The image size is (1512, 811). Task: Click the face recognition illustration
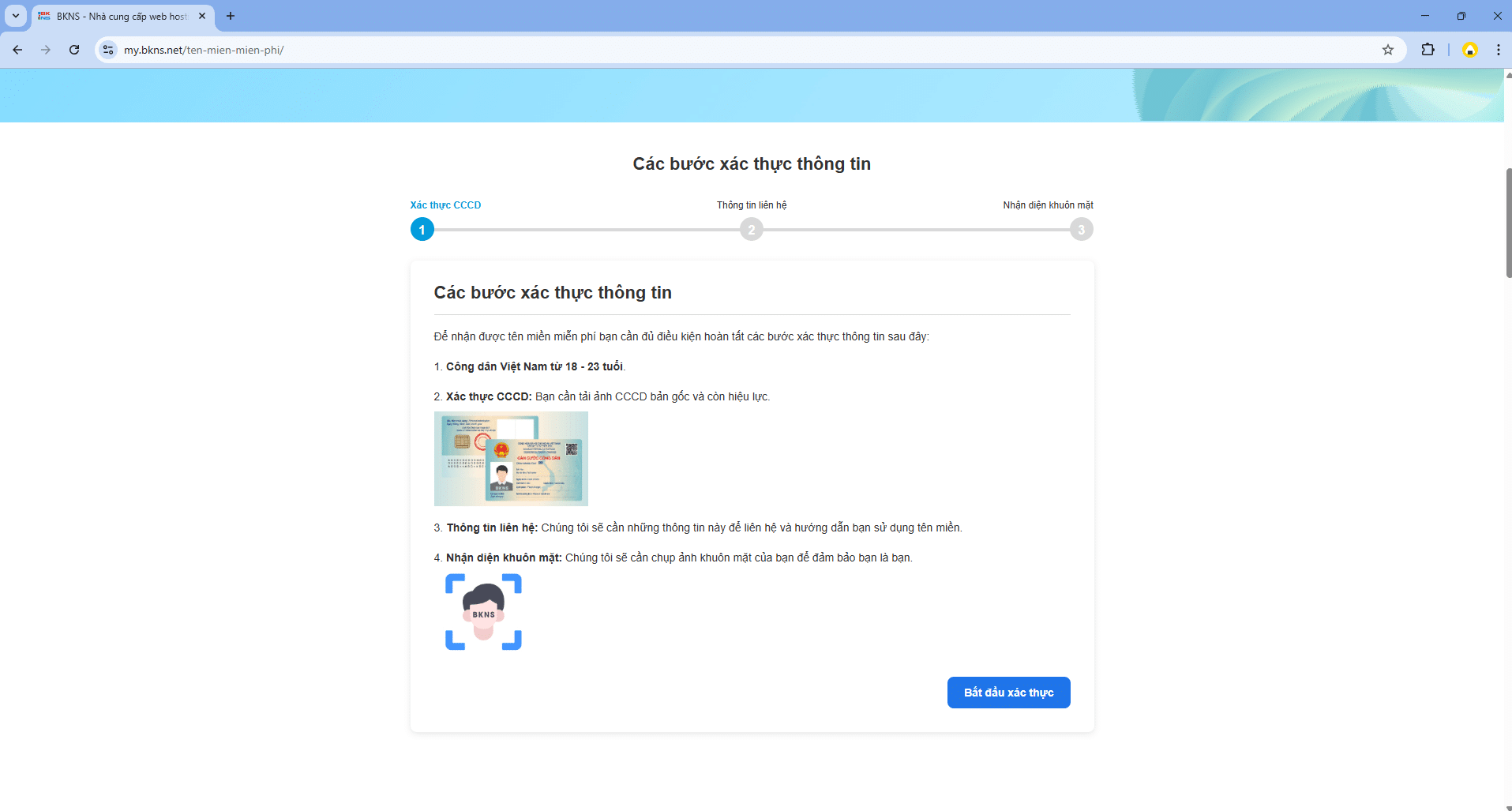tap(483, 612)
